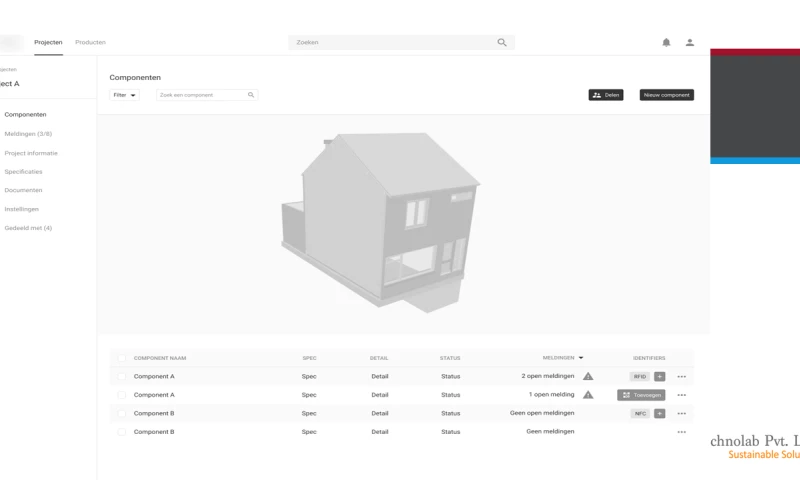Click Component A in 1 open melding row
This screenshot has width=800, height=480.
[154, 395]
